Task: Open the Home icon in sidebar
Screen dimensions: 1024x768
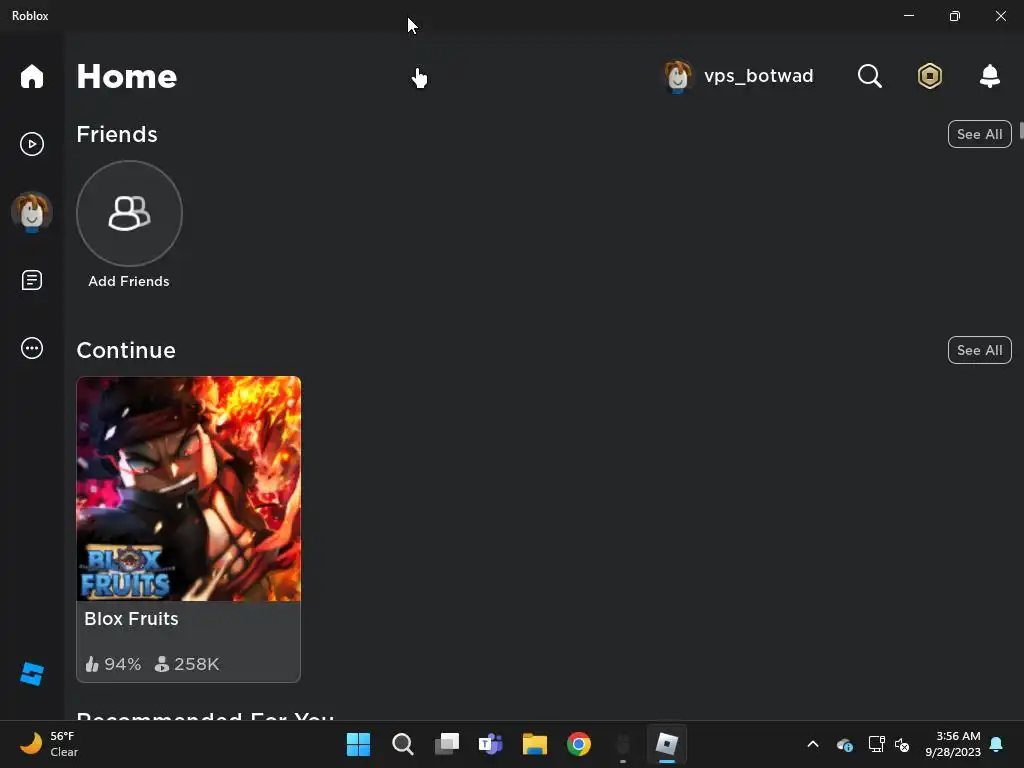Action: coord(31,76)
